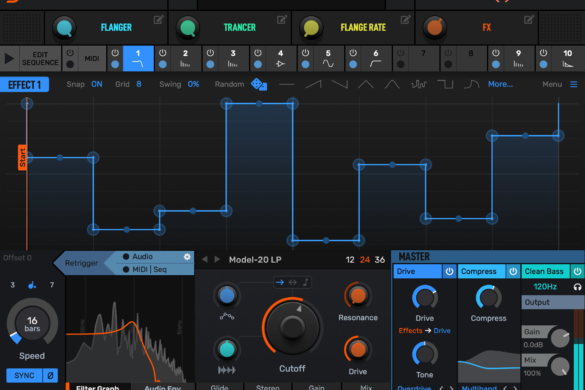Click the envelope follower icon under blue knob
The height and width of the screenshot is (390, 585).
(x=227, y=316)
